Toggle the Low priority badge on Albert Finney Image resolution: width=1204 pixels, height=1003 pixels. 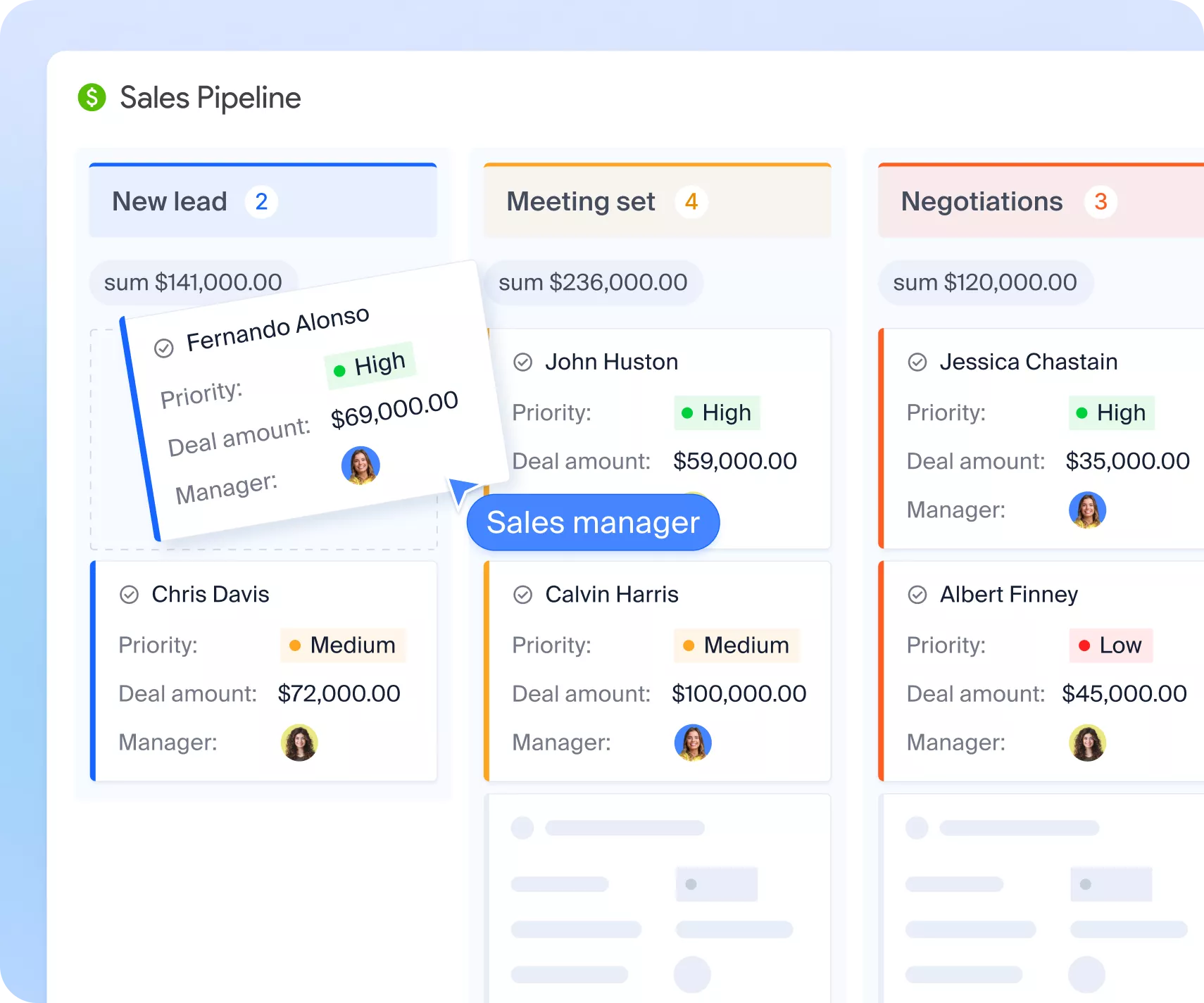coord(1111,645)
